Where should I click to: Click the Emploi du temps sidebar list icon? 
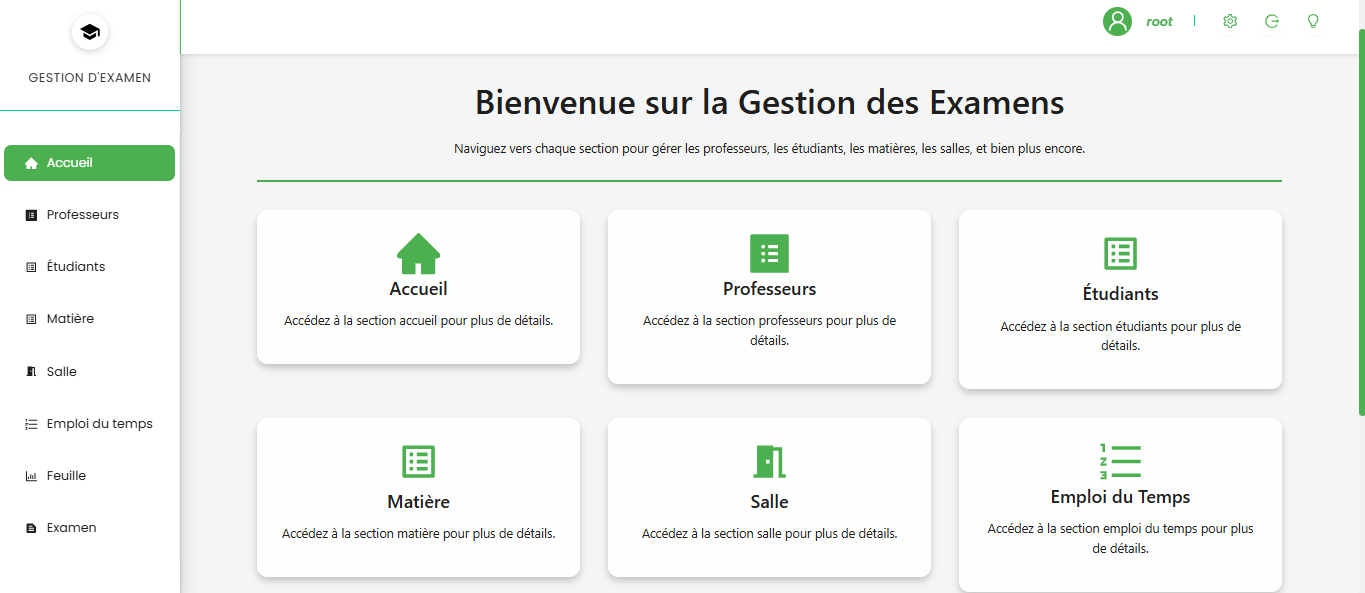coord(31,424)
